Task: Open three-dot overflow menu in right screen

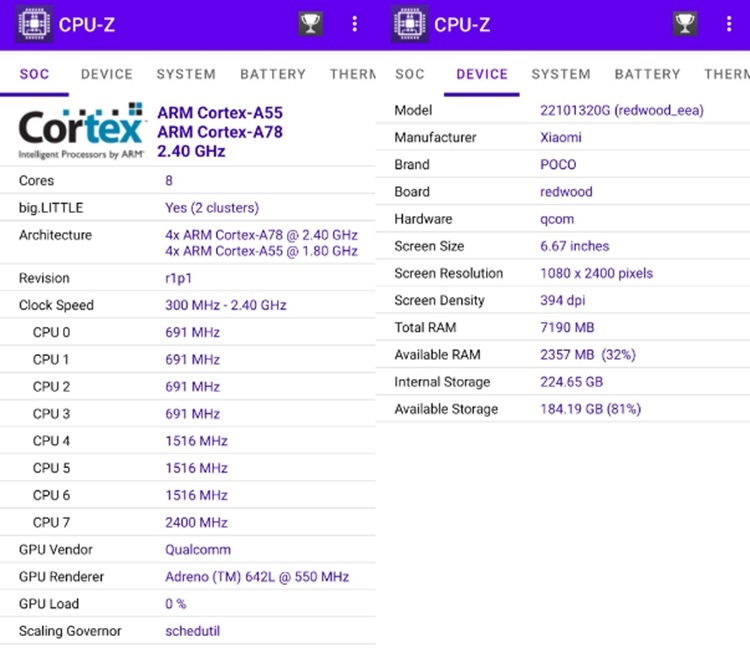Action: tap(729, 24)
